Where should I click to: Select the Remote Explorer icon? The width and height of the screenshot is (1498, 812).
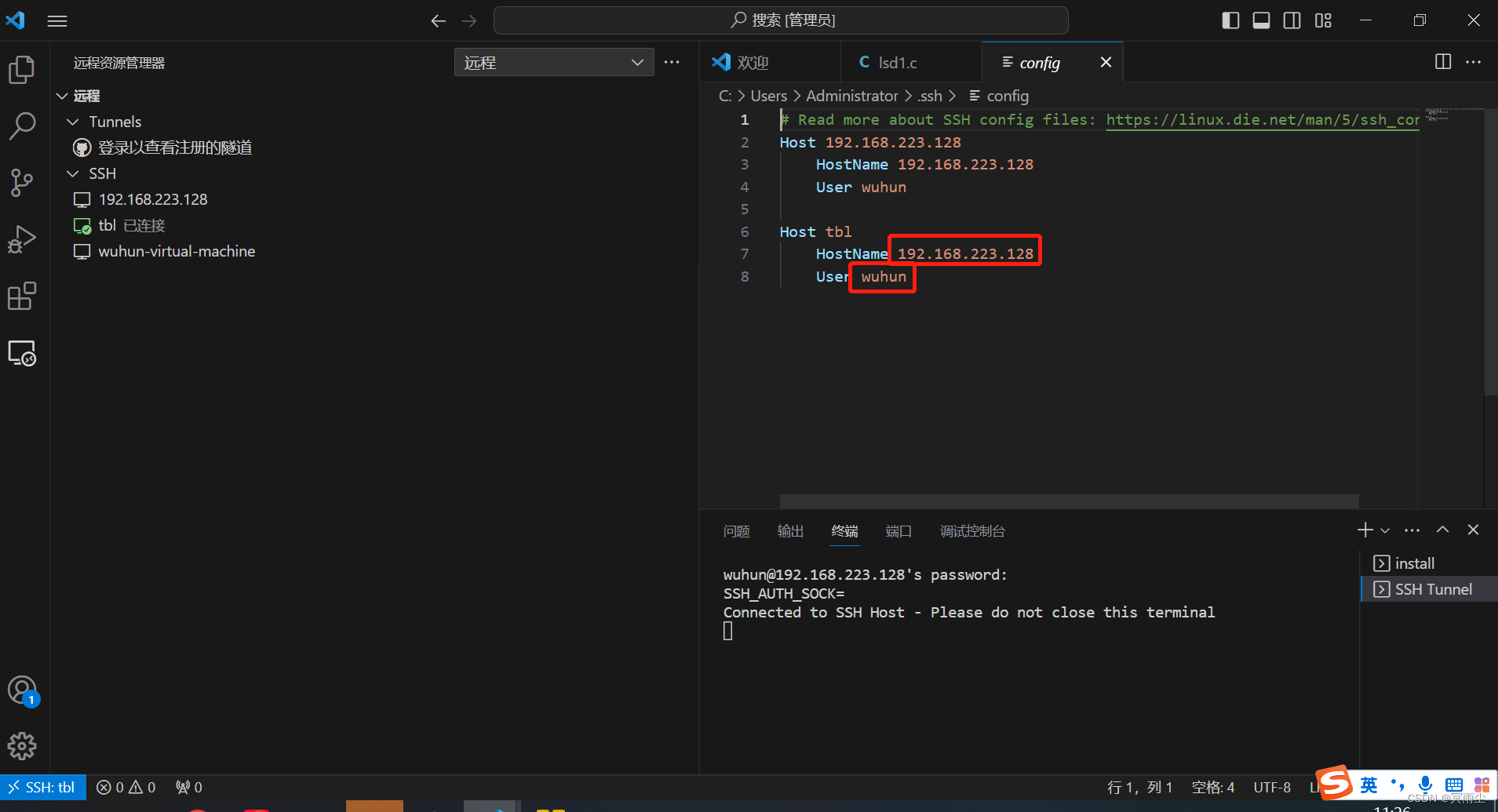[x=22, y=353]
